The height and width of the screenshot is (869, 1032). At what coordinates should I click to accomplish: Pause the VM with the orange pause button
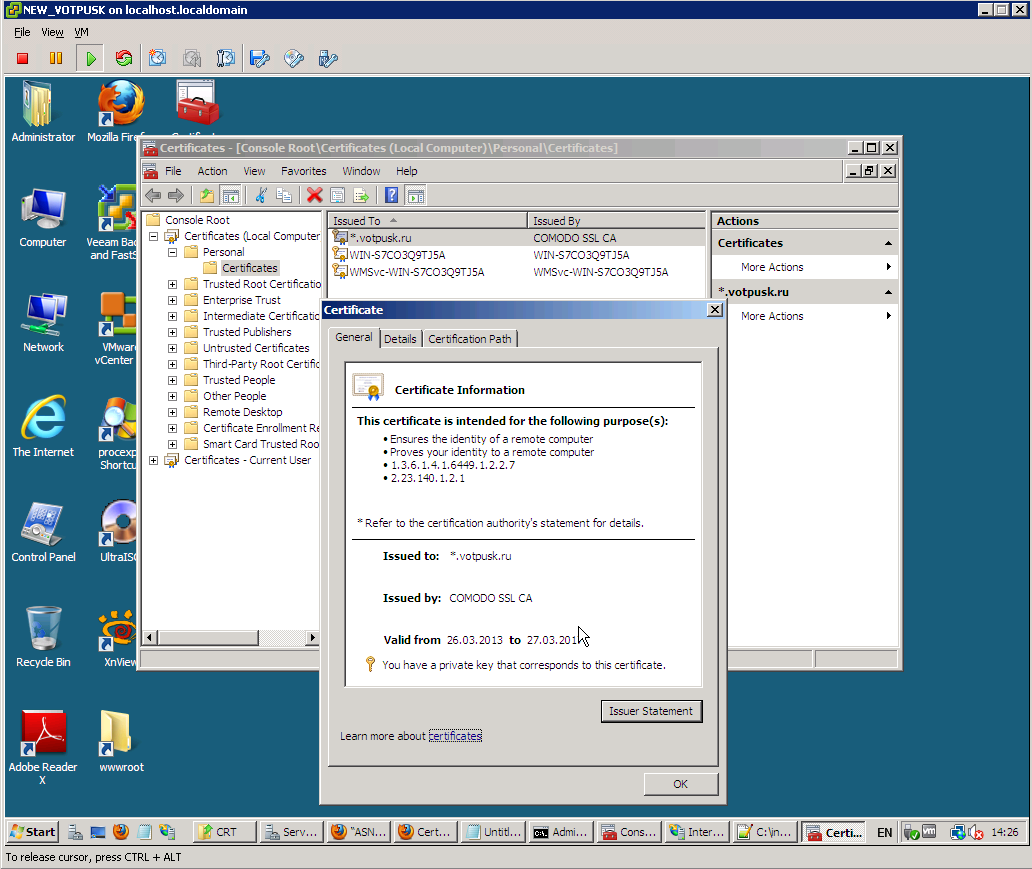point(56,59)
